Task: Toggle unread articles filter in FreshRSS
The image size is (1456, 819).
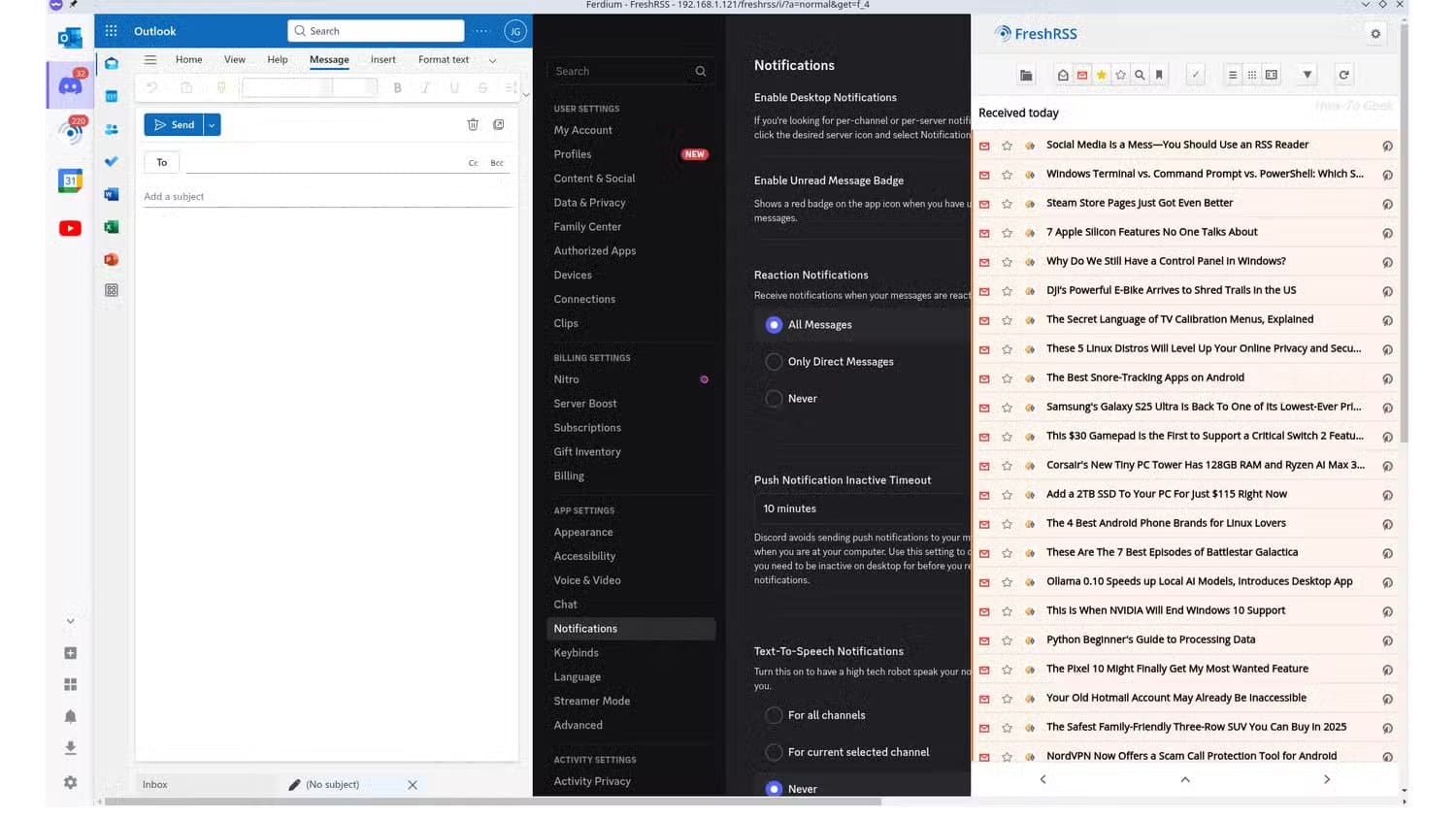Action: tap(1082, 75)
